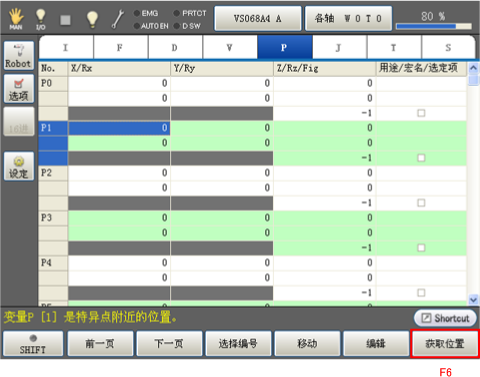The height and width of the screenshot is (377, 480).
Task: Switch to the S variable tab
Action: (448, 48)
